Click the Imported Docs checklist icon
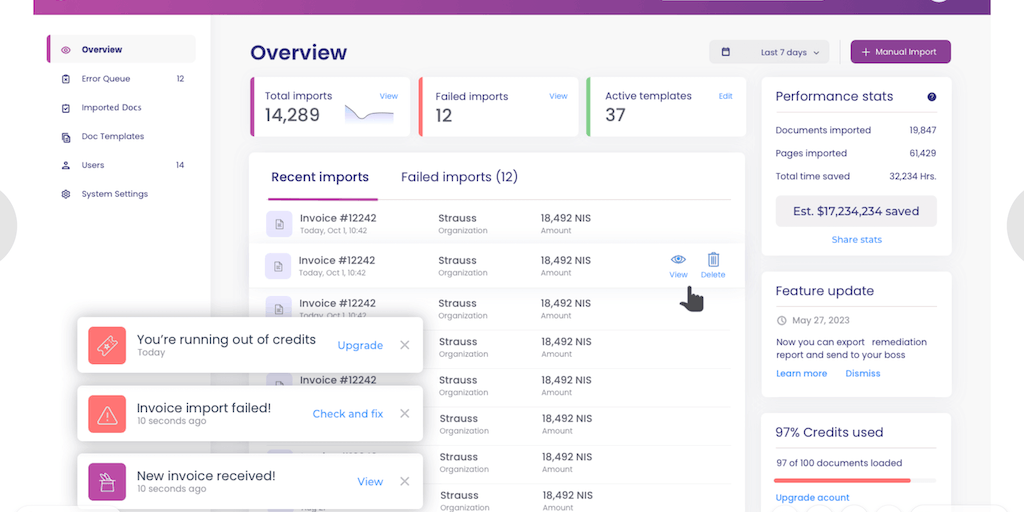1024x512 pixels. [x=65, y=108]
